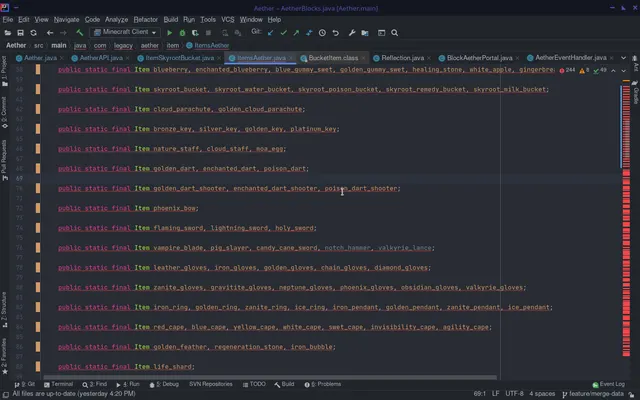The height and width of the screenshot is (400, 640).
Task: Navigate back with left arrow icon
Action: tap(50, 33)
